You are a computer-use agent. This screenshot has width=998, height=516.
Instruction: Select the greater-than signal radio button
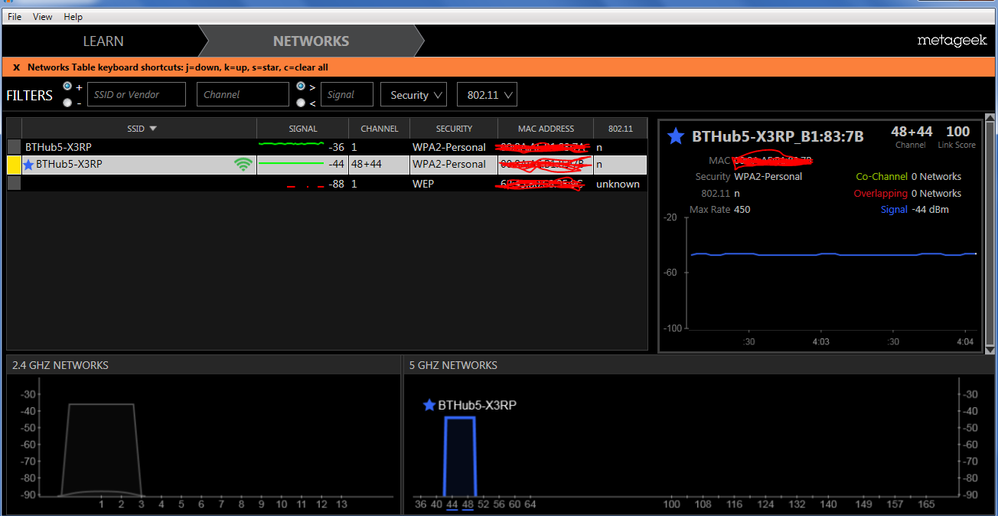click(x=301, y=86)
